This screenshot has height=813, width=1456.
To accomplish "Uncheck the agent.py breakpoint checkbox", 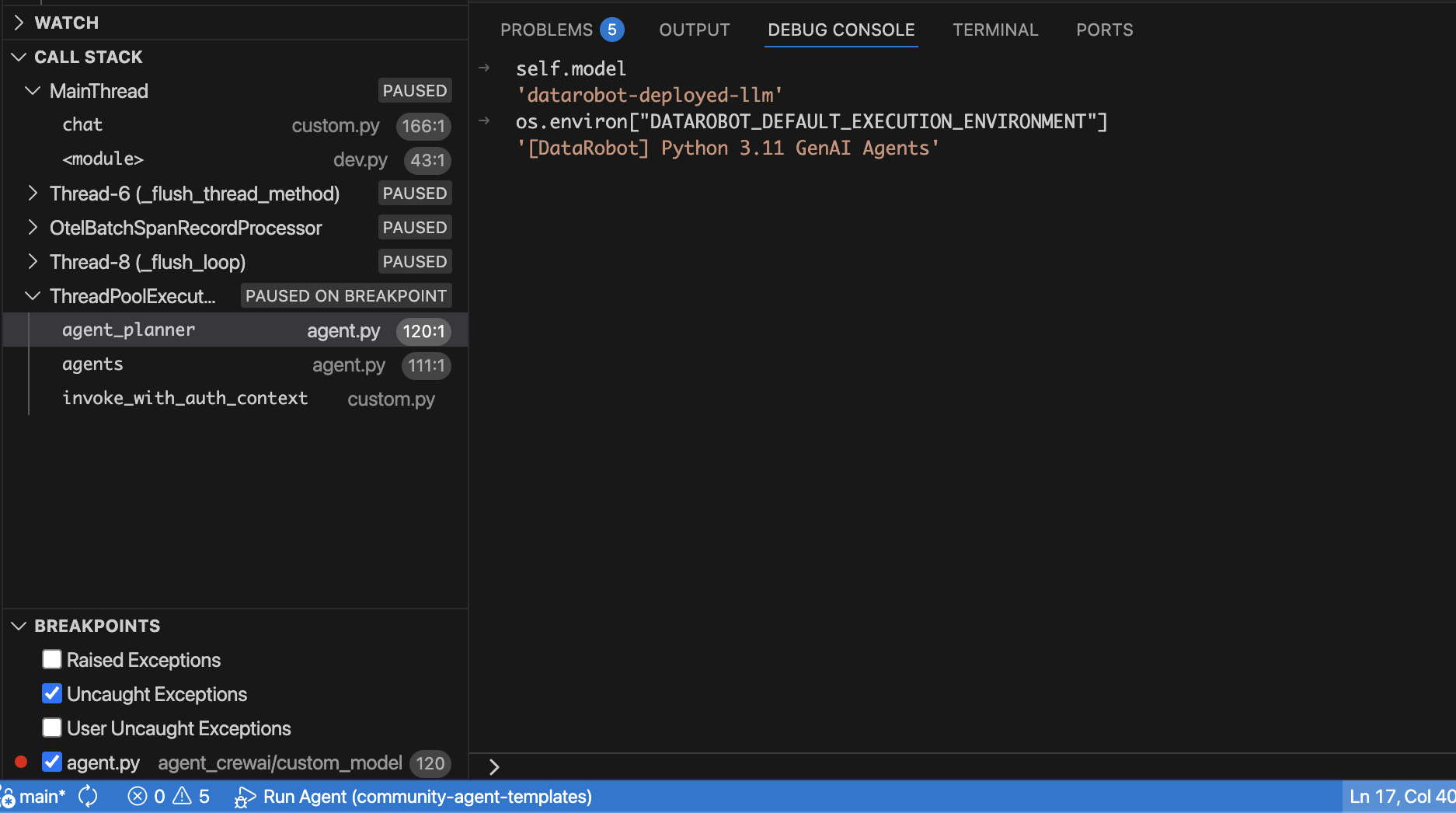I will tap(52, 762).
